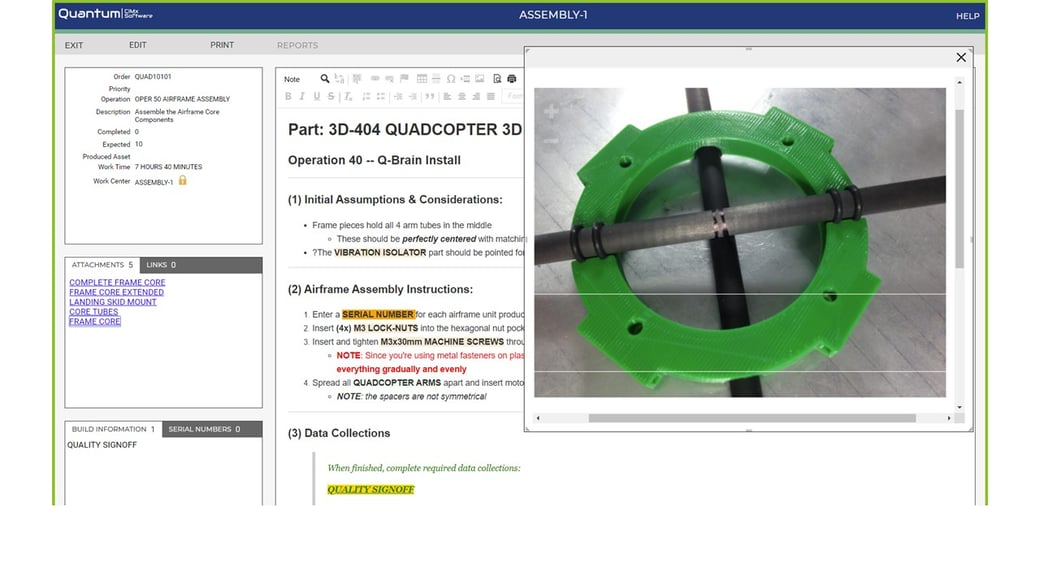Switch to the SERIAL NUMBERS tab
Viewport: 1040px width, 585px height.
point(204,429)
